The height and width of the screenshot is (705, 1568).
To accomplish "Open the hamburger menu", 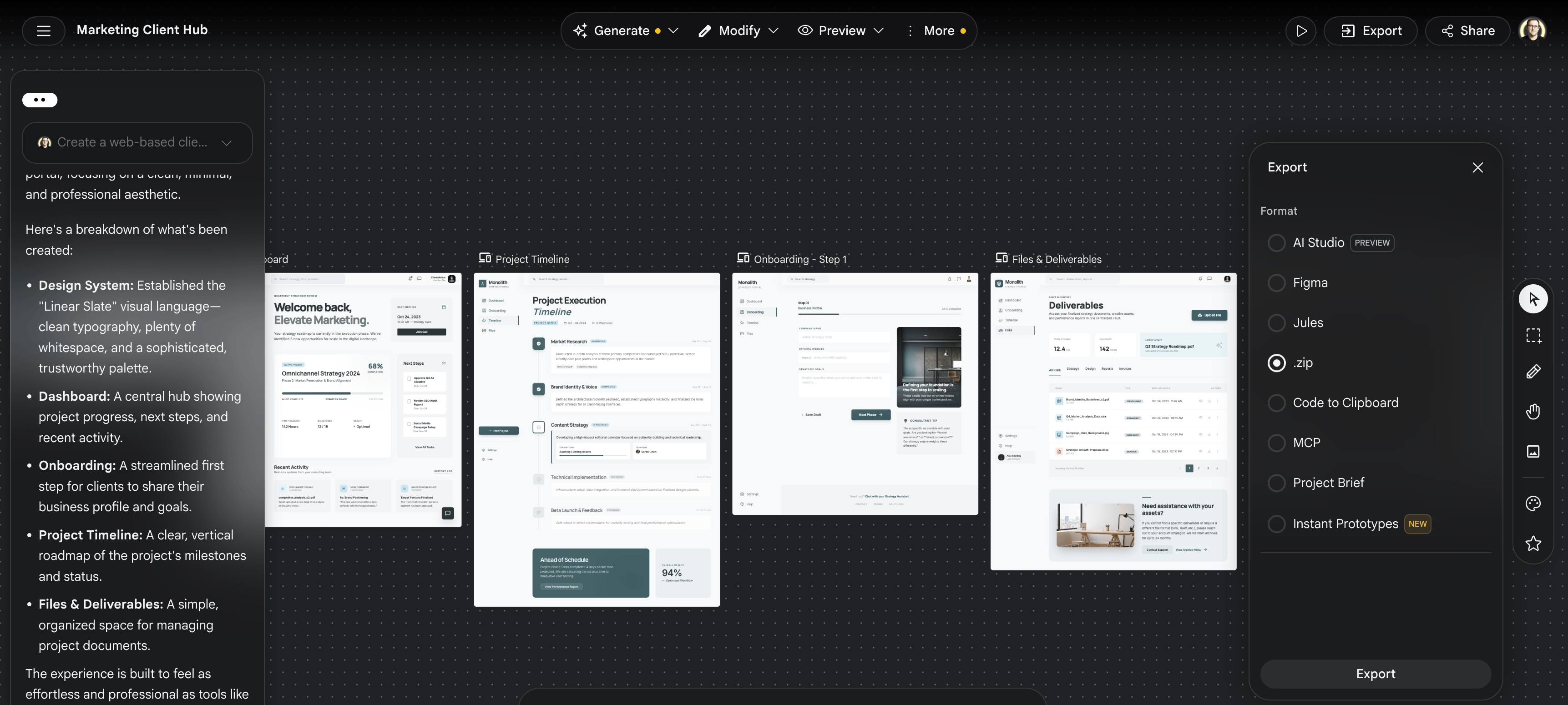I will 43,30.
